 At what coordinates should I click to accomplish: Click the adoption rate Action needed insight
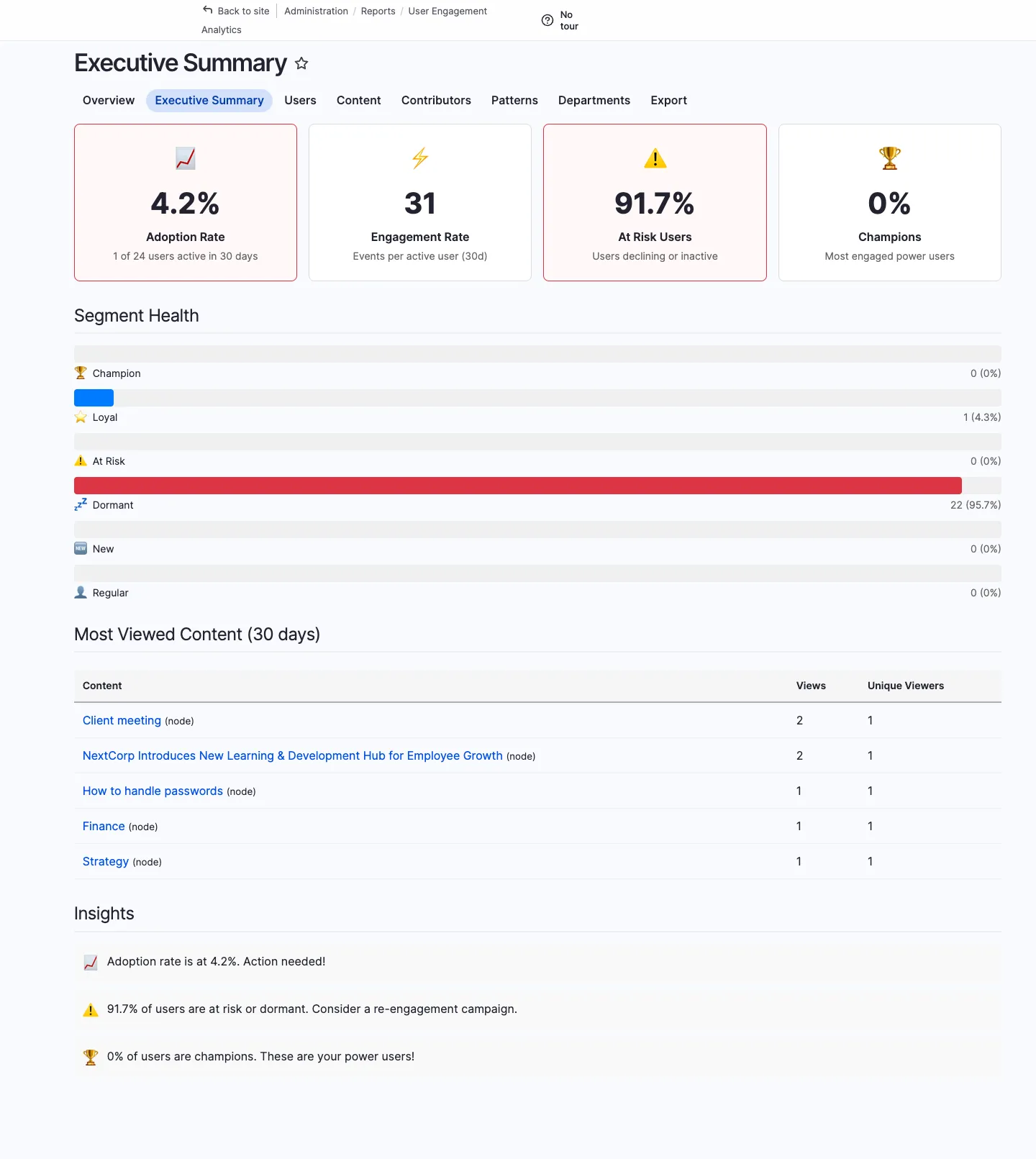coord(217,962)
